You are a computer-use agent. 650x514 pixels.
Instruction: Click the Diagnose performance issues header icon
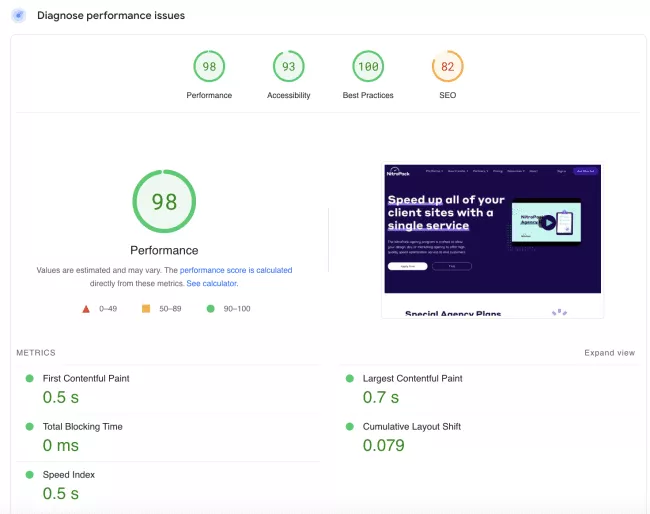pyautogui.click(x=18, y=16)
